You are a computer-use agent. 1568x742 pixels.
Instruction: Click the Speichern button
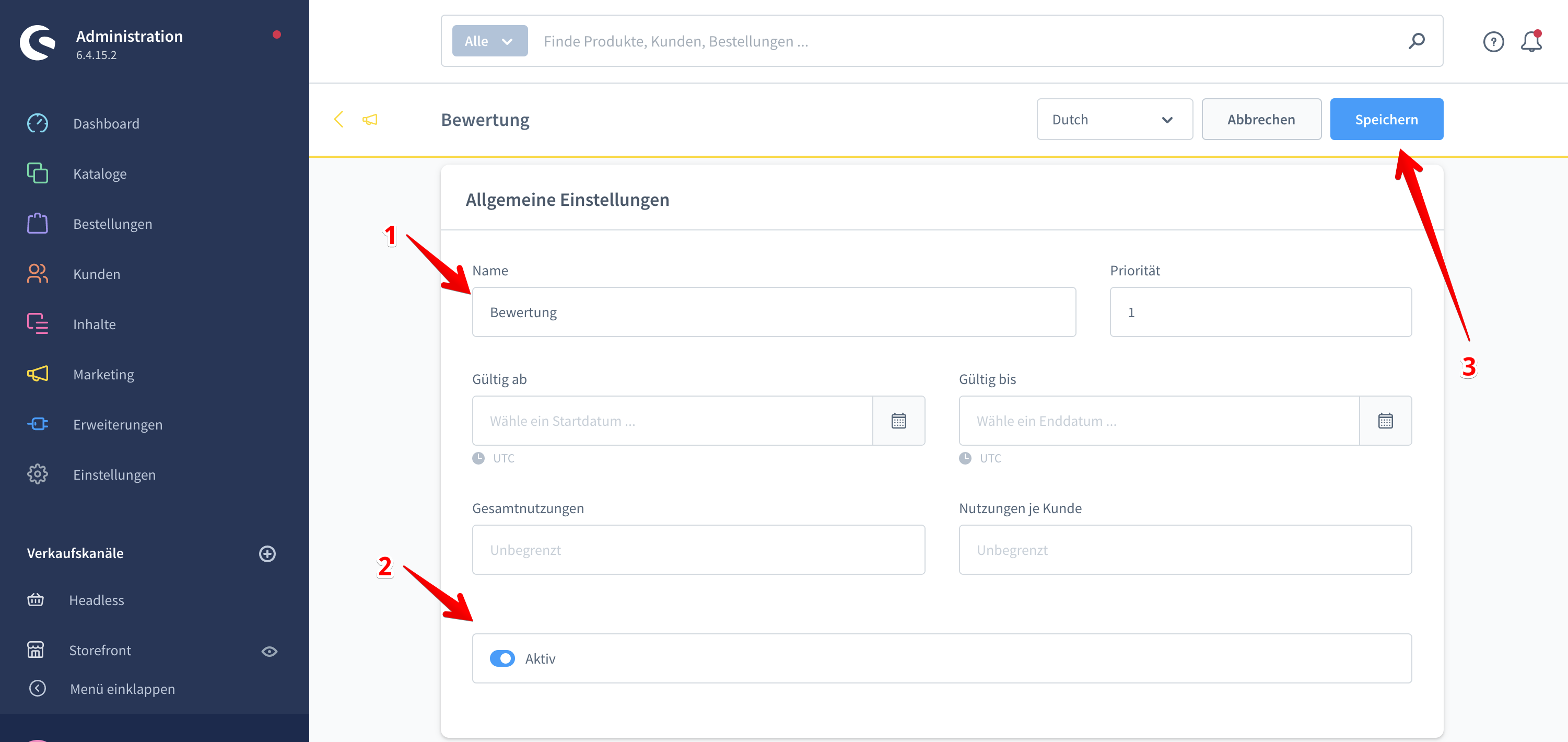click(1386, 120)
